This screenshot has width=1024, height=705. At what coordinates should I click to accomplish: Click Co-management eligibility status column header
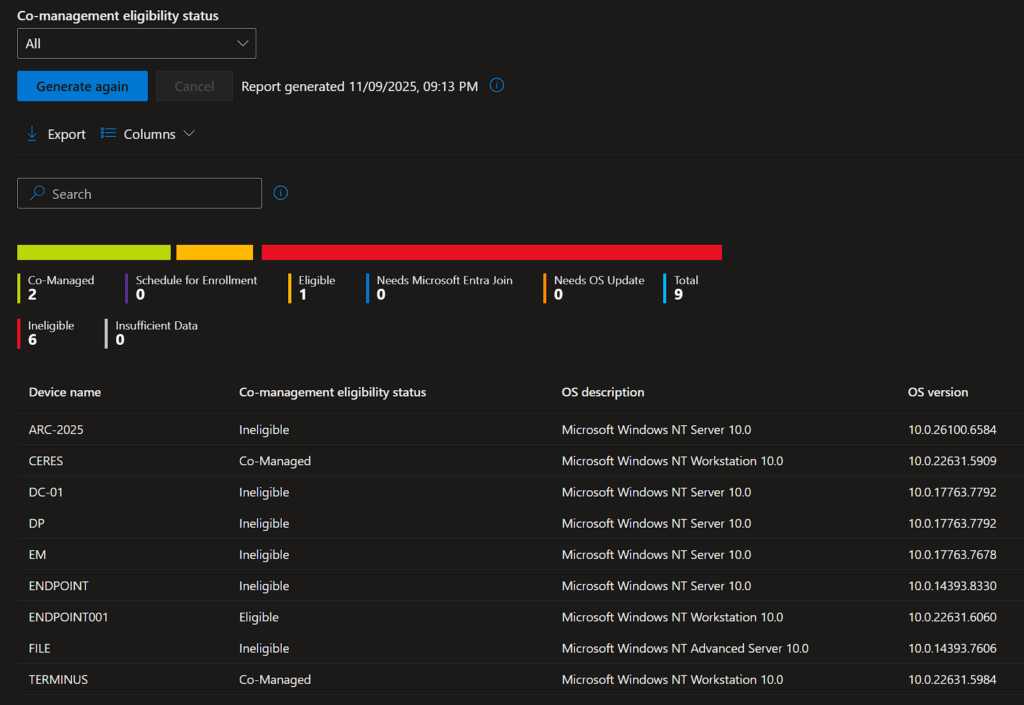tap(332, 392)
